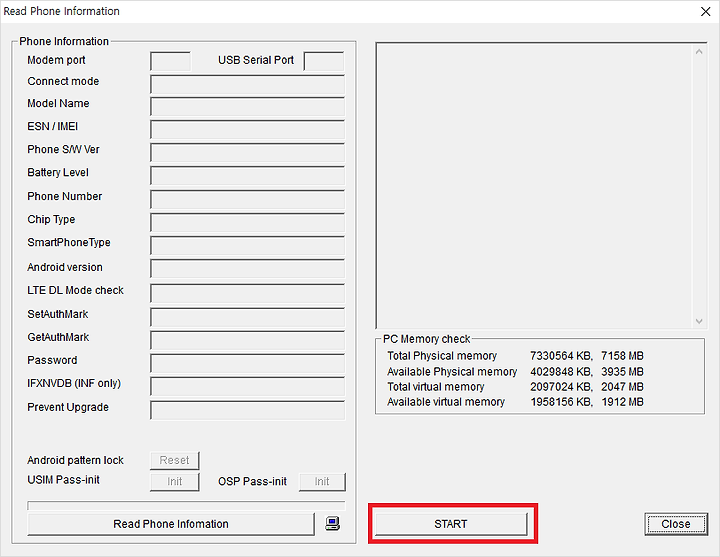
Task: Click the SmartPhoneType field
Action: coord(248,245)
